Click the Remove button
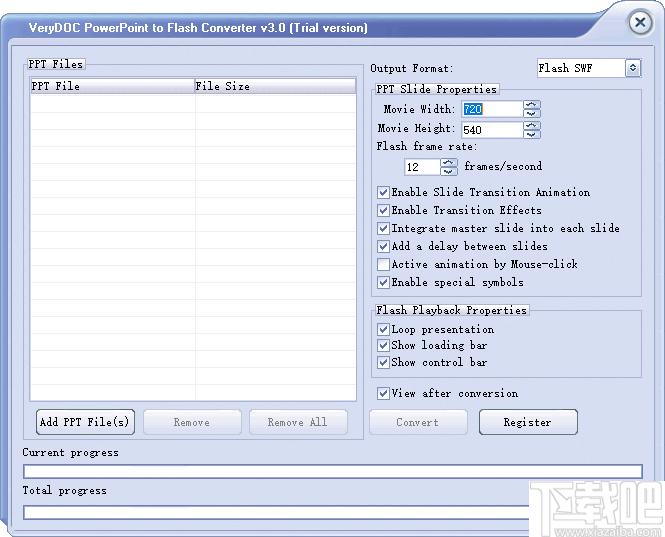665x537 pixels. click(x=192, y=422)
